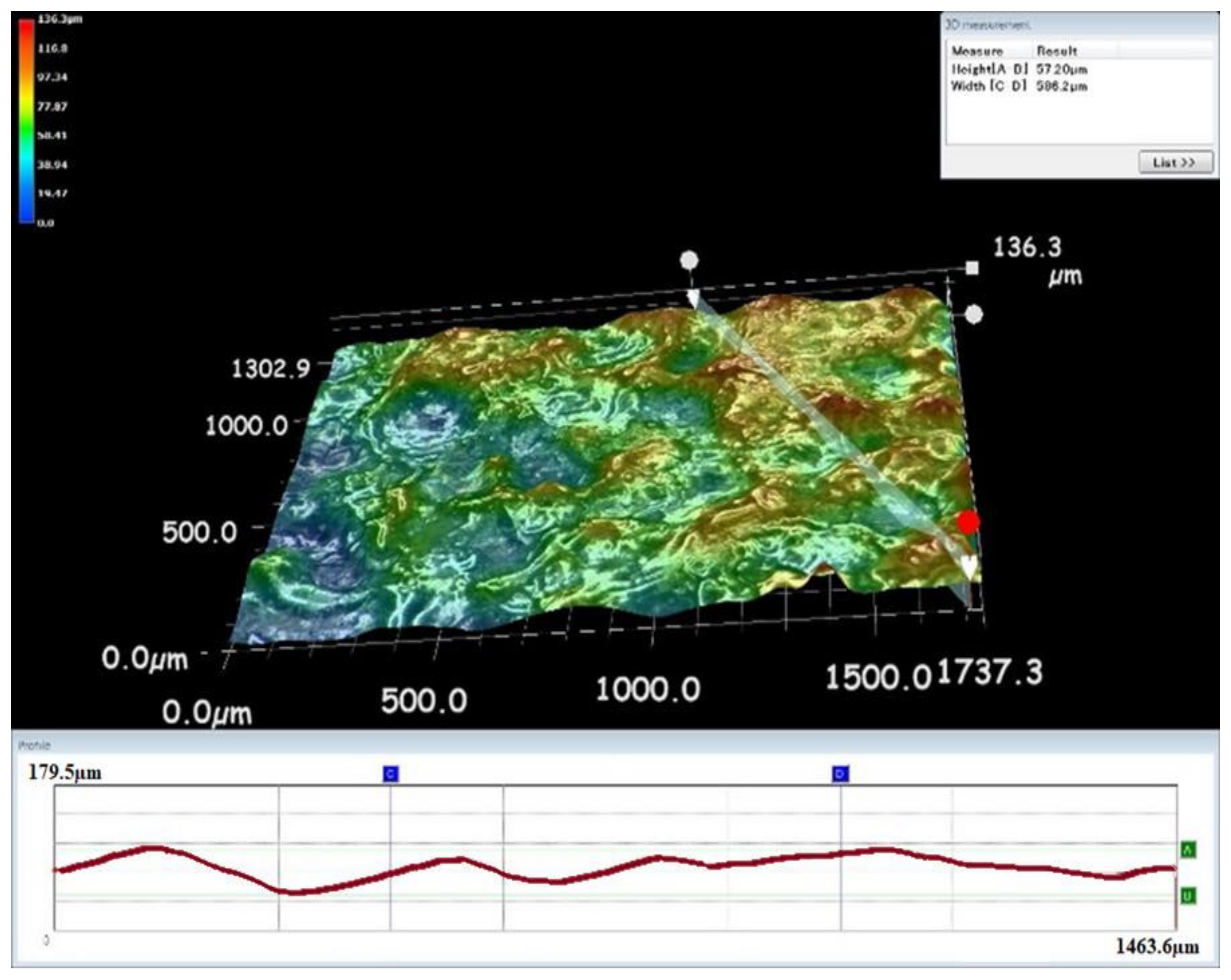Select the green A height marker
The height and width of the screenshot is (980, 1231).
(x=1188, y=850)
